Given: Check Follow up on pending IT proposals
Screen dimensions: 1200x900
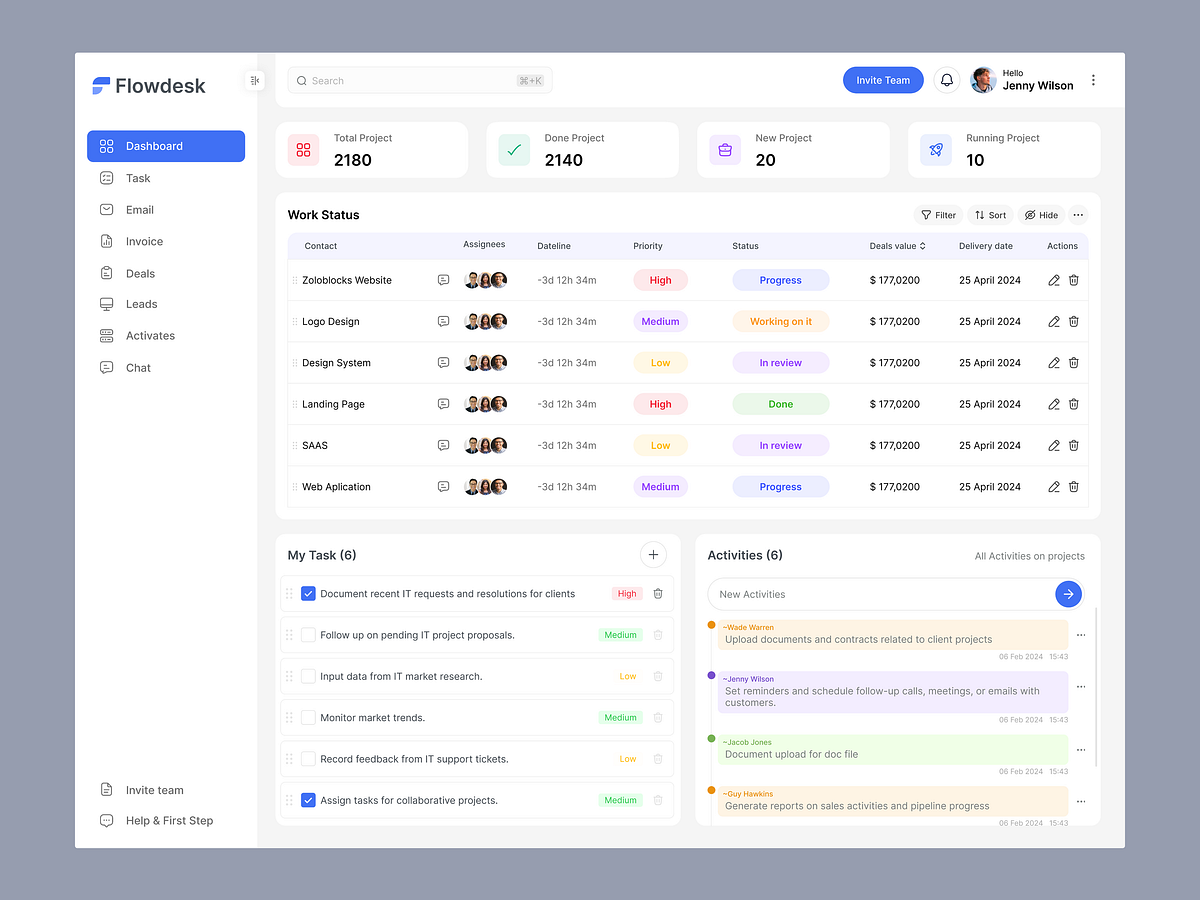Looking at the screenshot, I should coord(308,635).
